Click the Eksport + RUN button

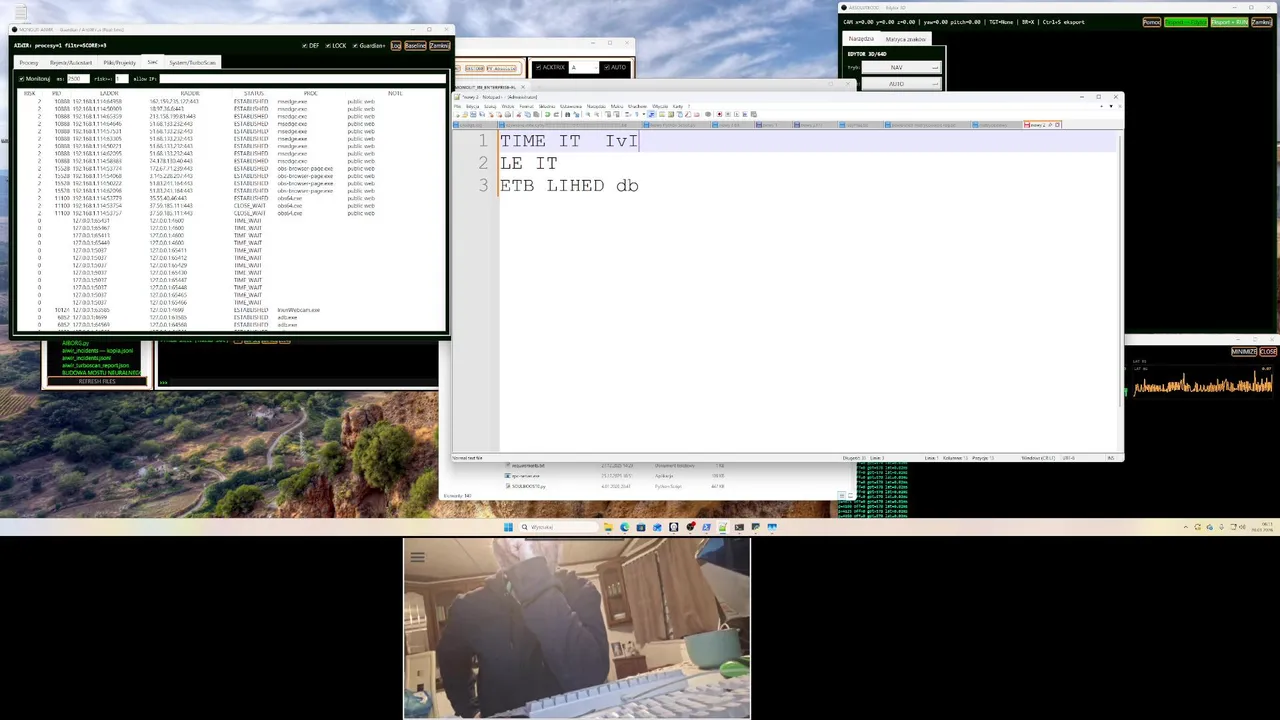click(x=1228, y=22)
